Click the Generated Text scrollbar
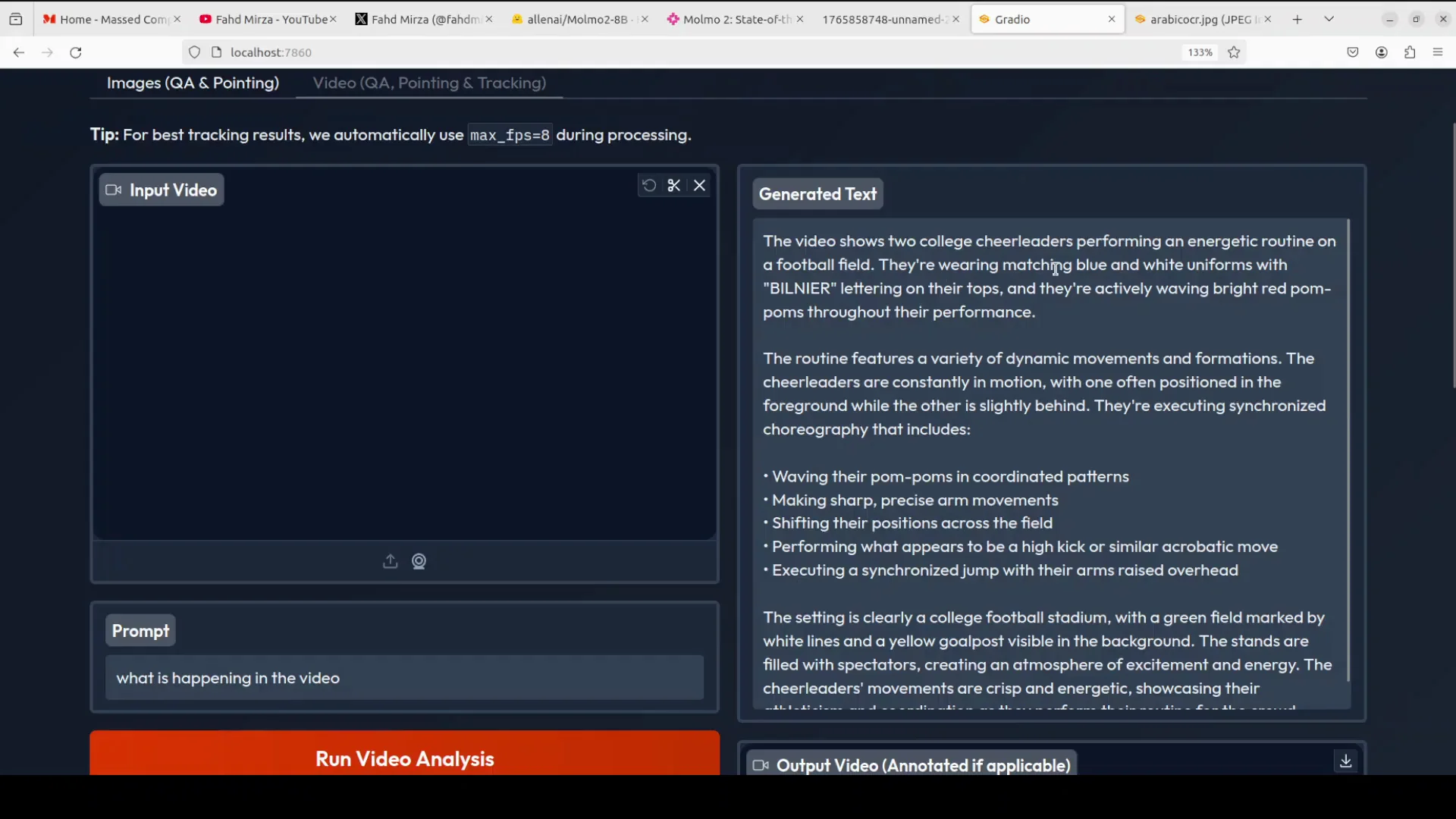The image size is (1456, 819). (1348, 450)
